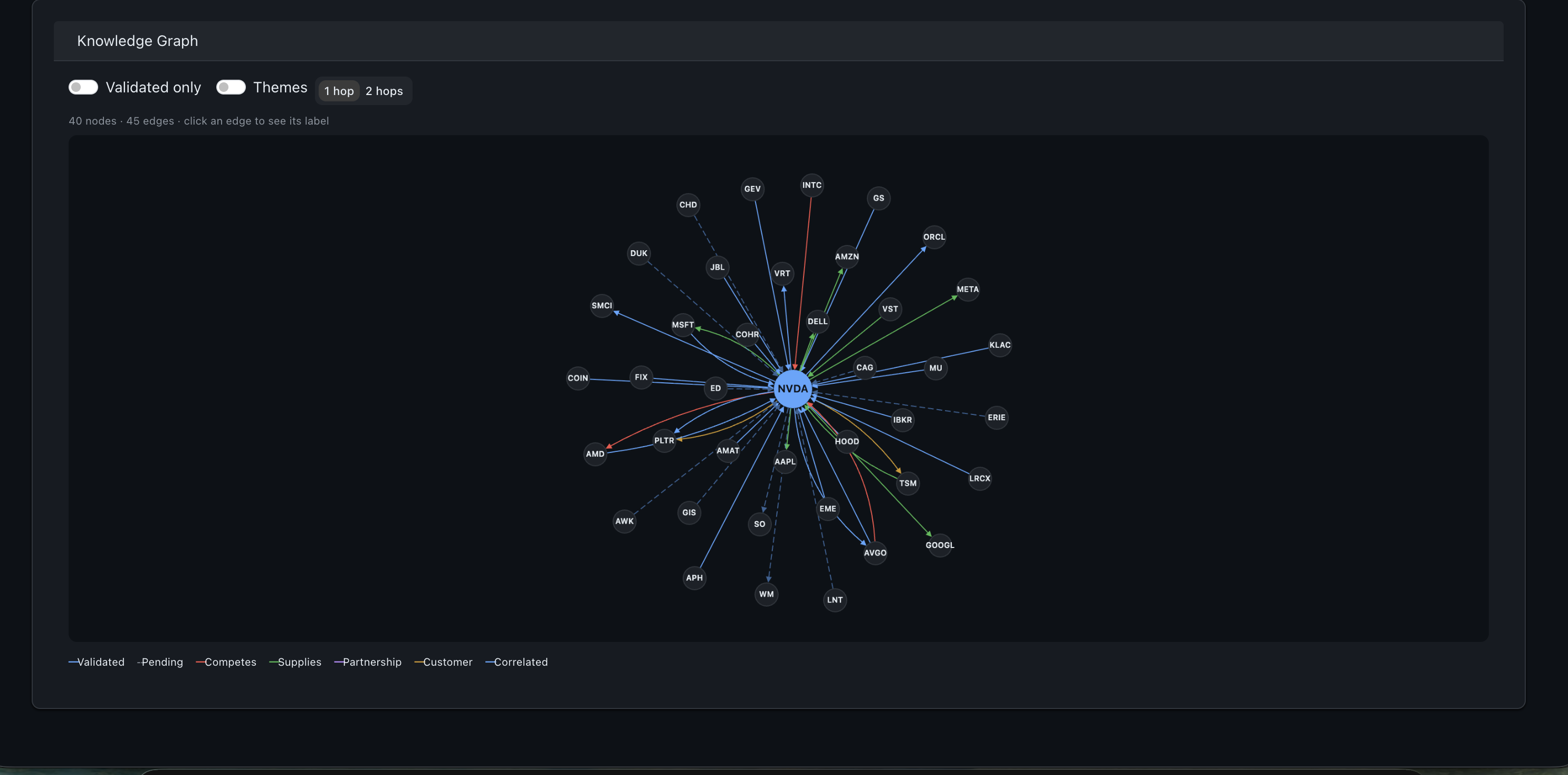Toggle the Validated only switch

(83, 87)
